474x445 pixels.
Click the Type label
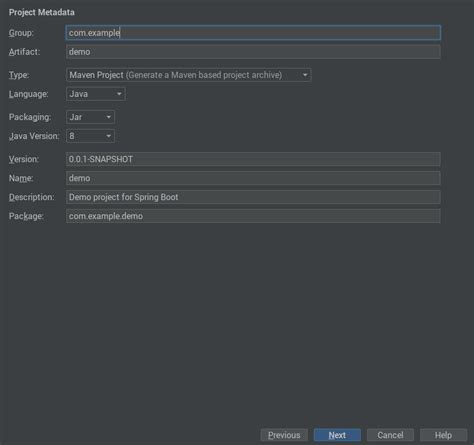click(19, 75)
